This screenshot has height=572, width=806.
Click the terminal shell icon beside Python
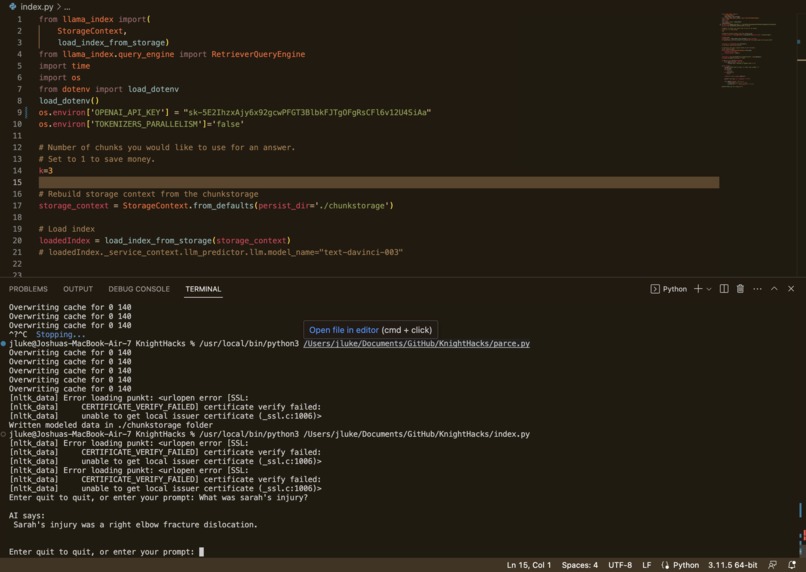tap(655, 289)
